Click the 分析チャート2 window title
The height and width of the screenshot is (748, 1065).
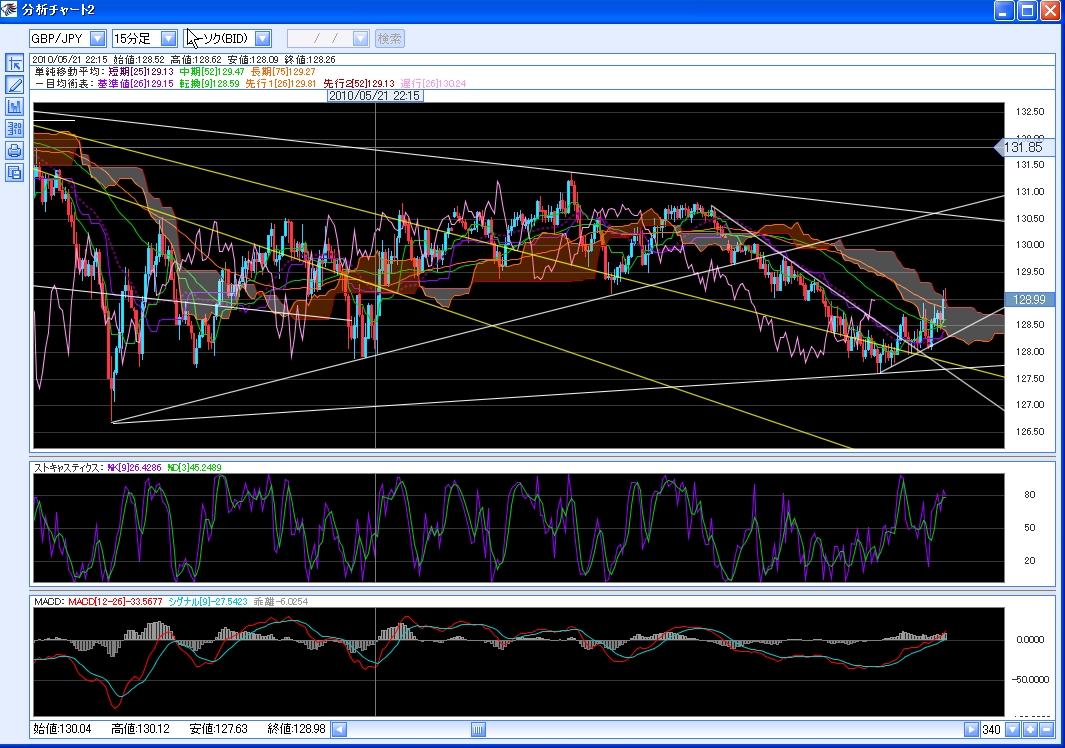click(58, 10)
